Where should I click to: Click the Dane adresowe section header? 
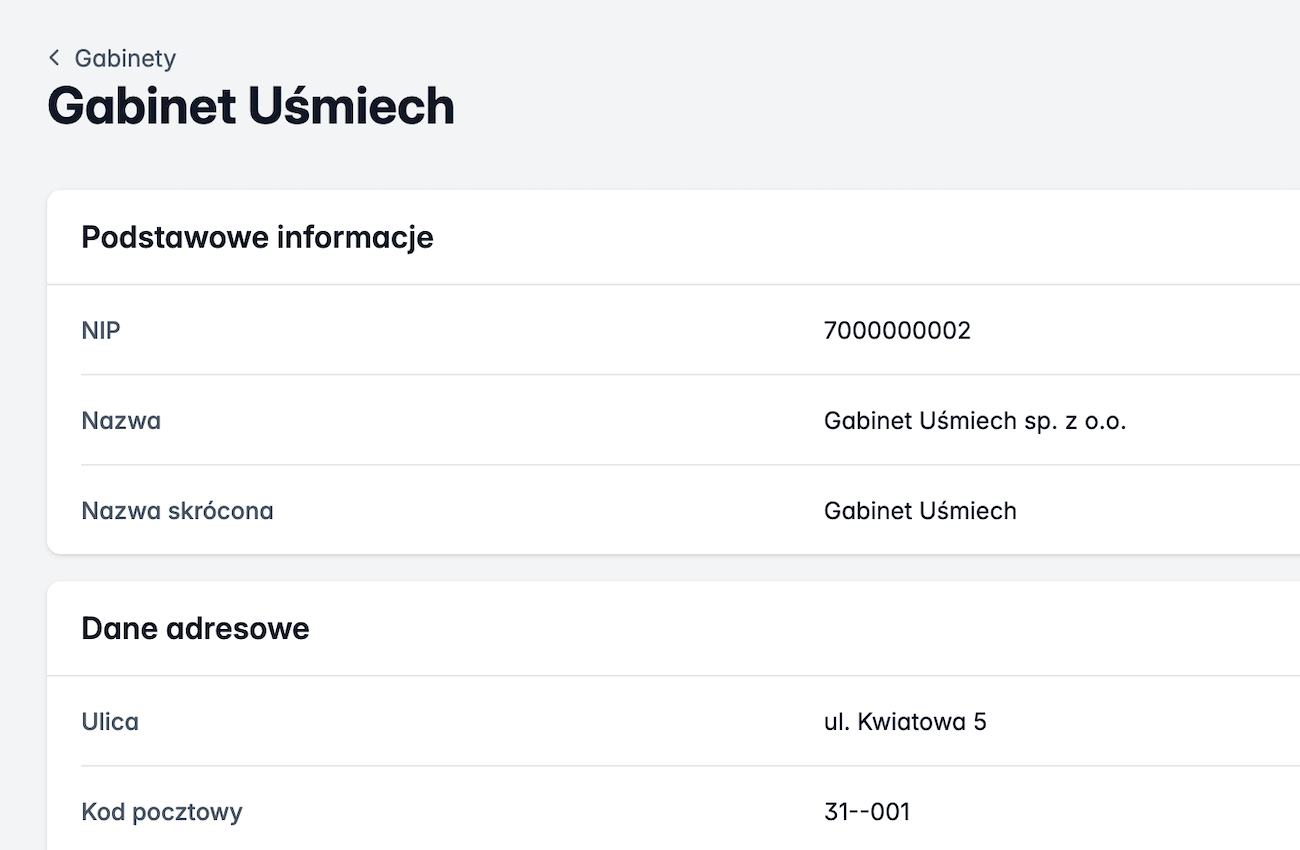(x=195, y=628)
